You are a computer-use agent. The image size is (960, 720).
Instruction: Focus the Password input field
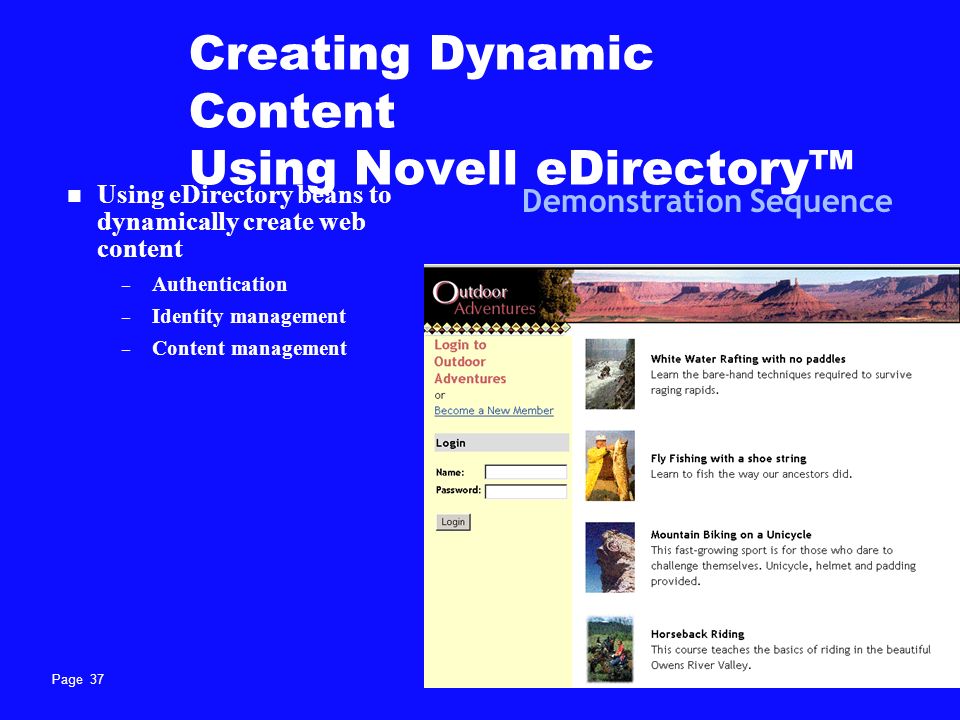pyautogui.click(x=526, y=491)
